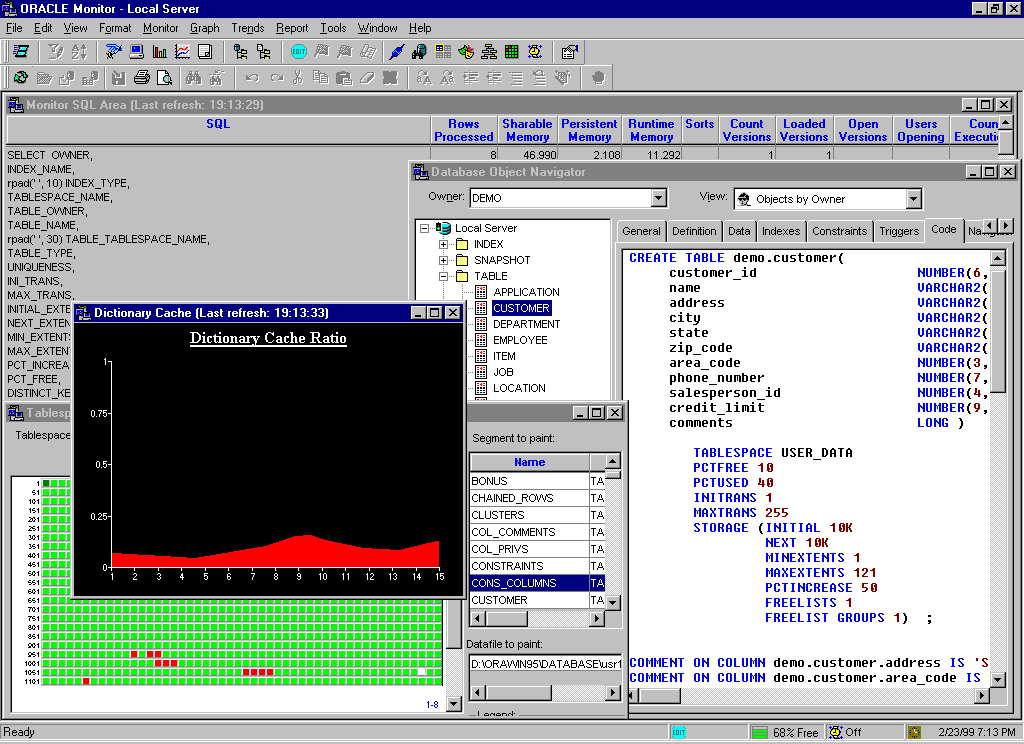Open the View dropdown arrow for Objects by Owner
Viewport: 1024px width, 744px height.
(914, 199)
